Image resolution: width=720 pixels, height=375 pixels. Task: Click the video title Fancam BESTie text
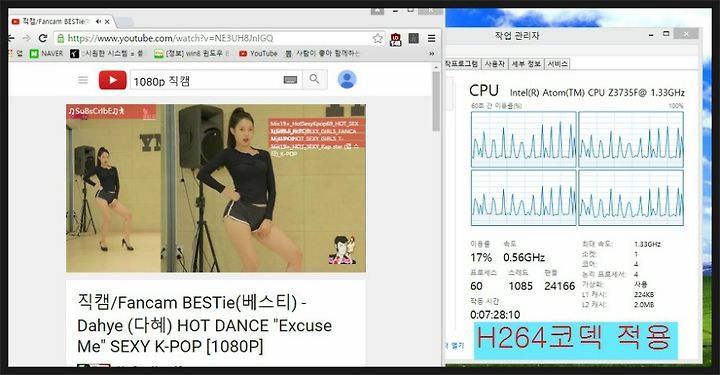pos(205,325)
